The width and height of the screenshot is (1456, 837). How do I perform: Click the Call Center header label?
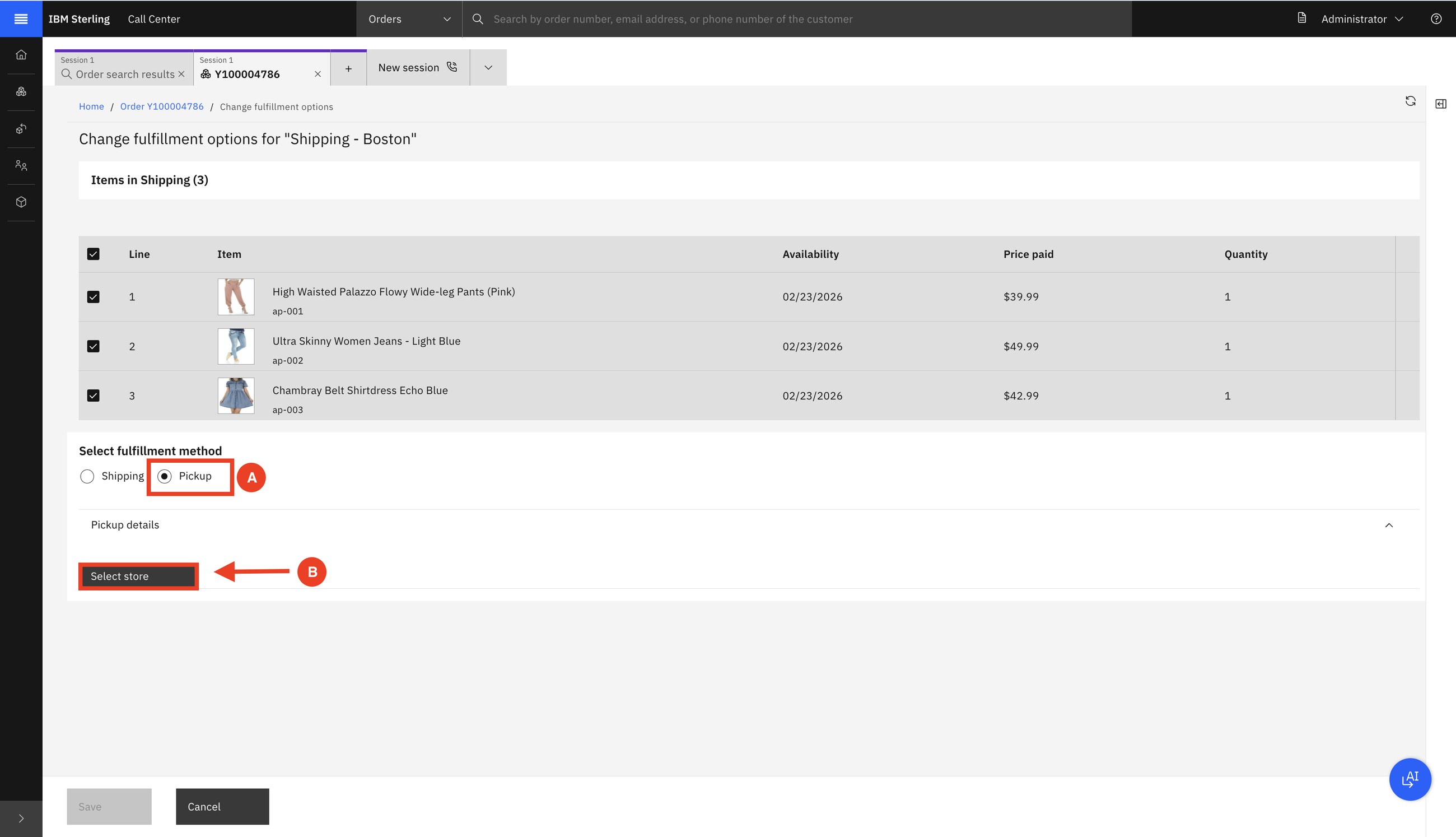tap(154, 19)
